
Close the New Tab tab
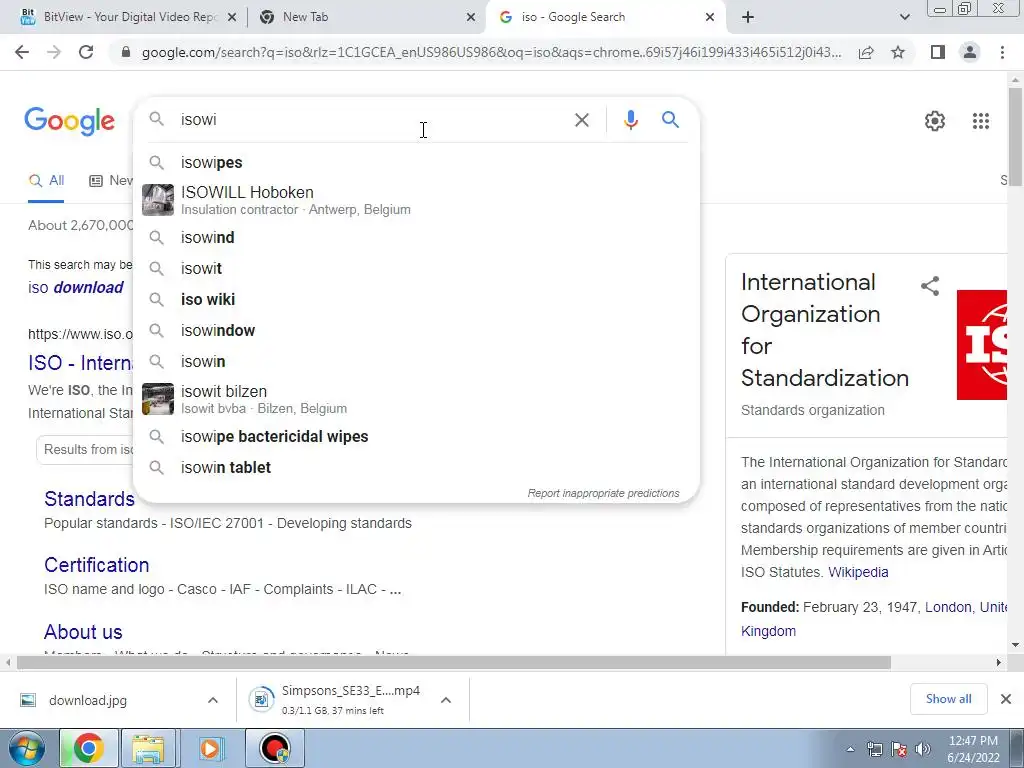[x=471, y=18]
